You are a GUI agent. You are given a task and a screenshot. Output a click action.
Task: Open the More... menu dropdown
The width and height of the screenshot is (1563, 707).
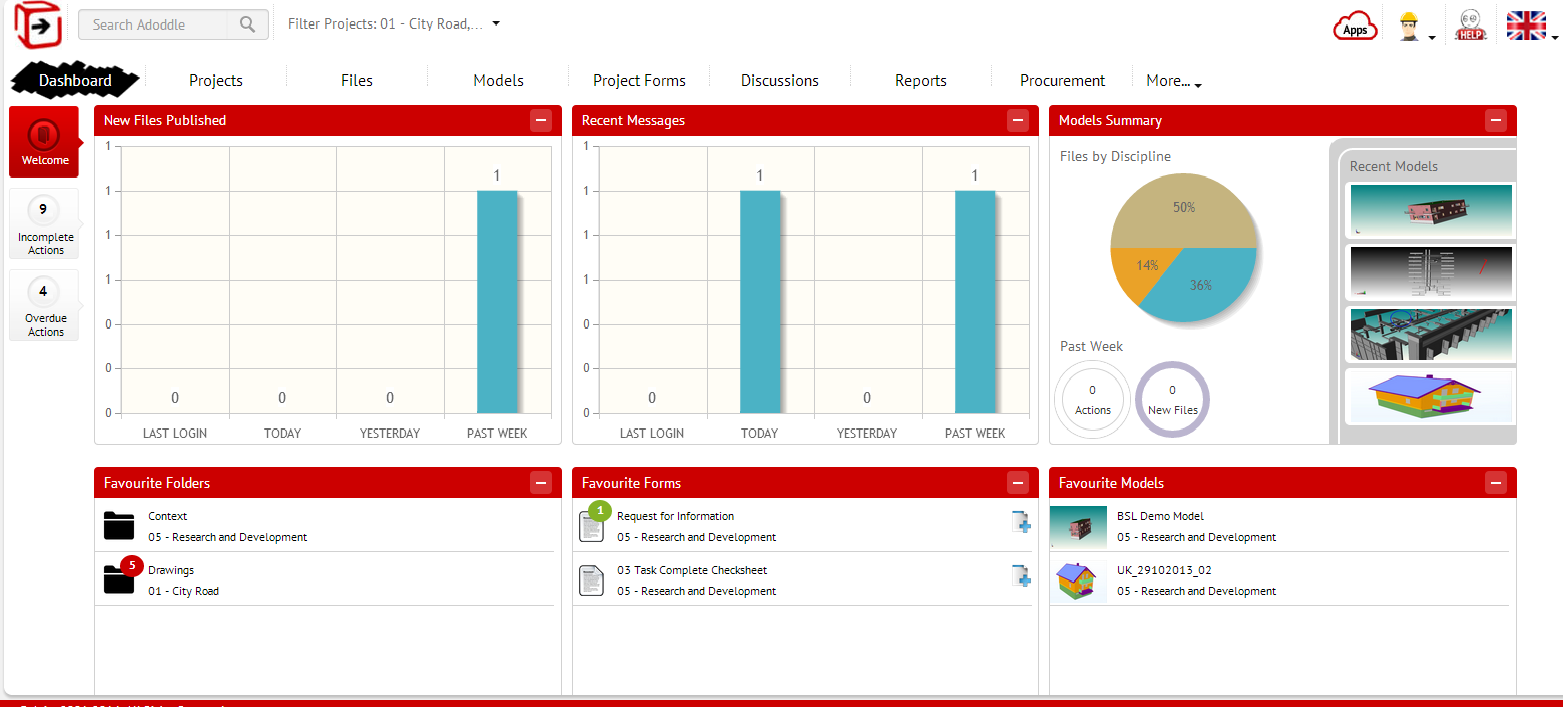[1174, 81]
